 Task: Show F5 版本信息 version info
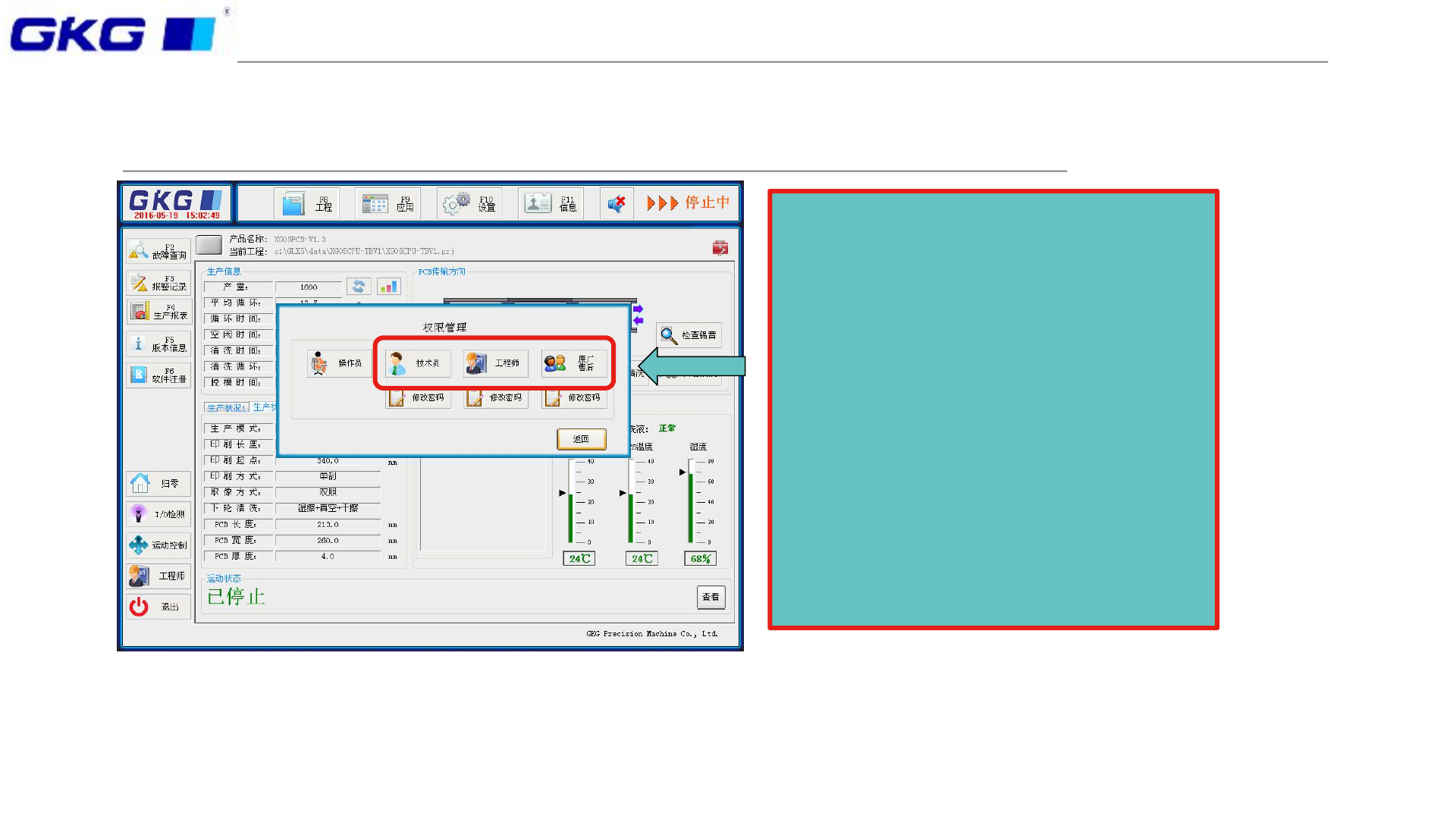tap(158, 344)
